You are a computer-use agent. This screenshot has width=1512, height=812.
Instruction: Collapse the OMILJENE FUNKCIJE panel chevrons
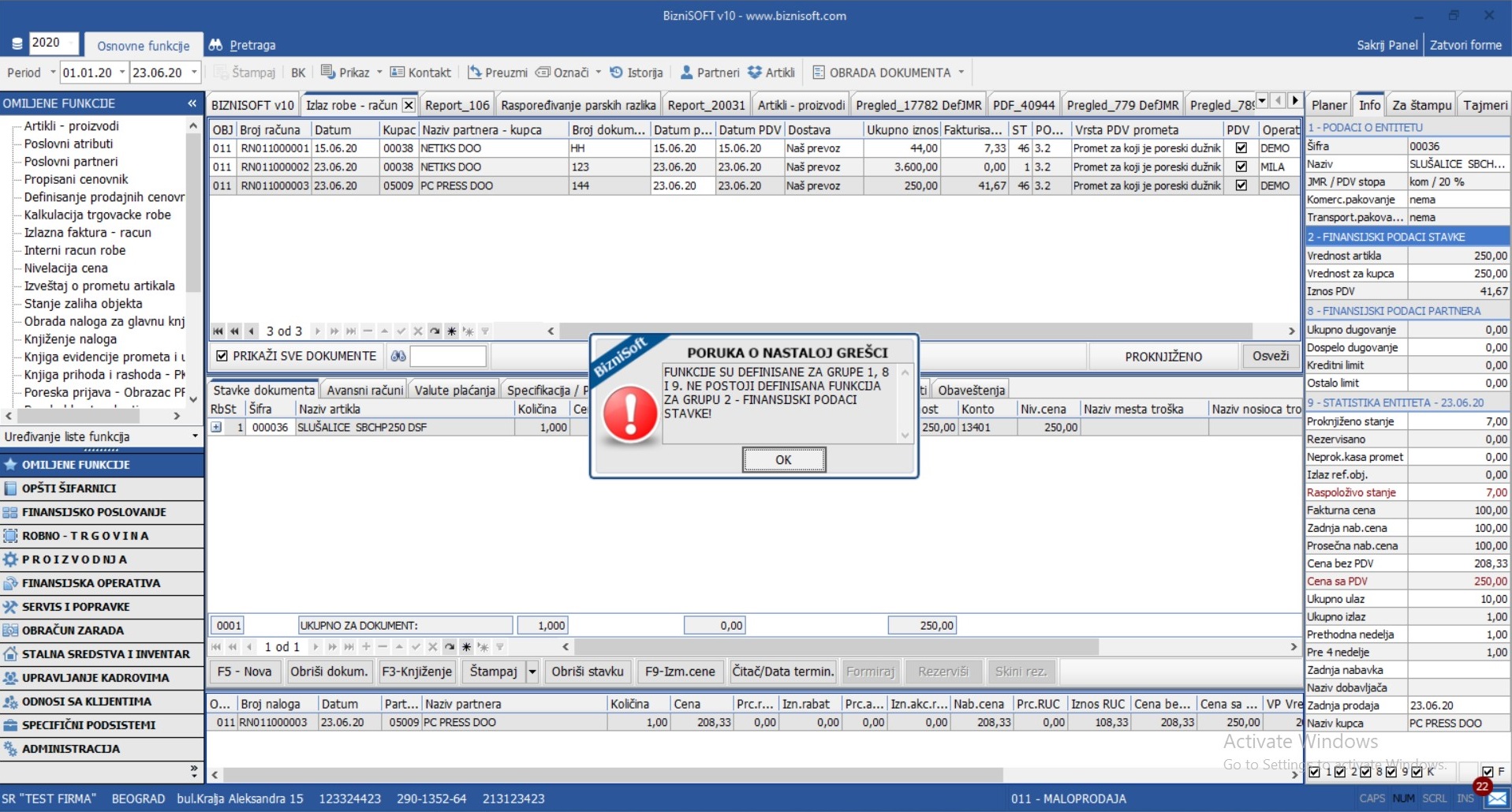pos(192,103)
